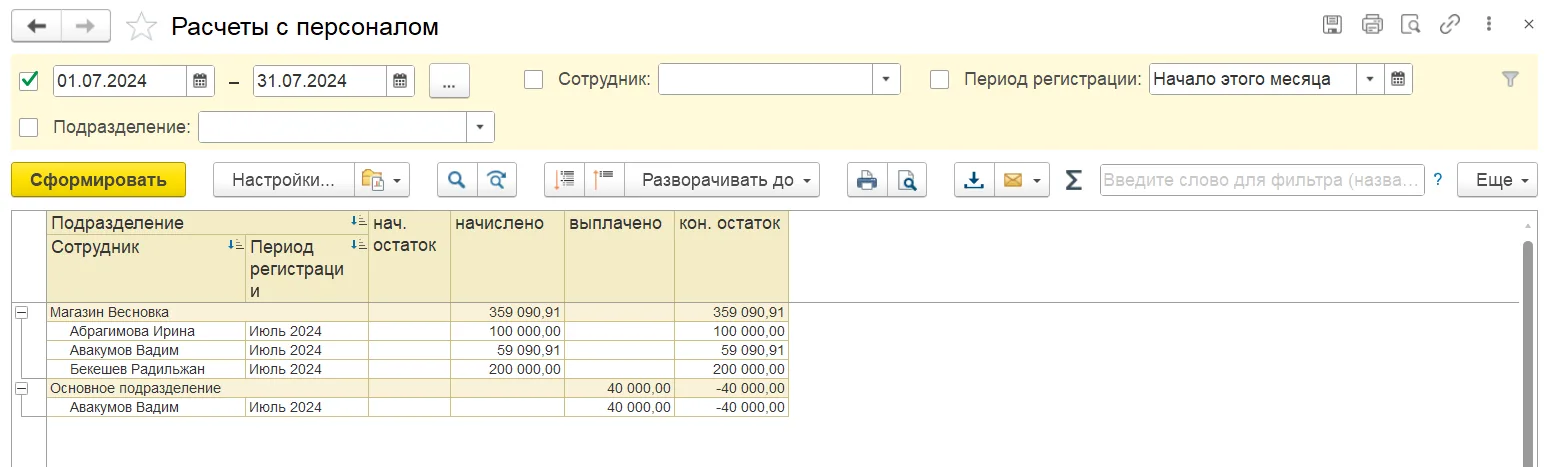The height and width of the screenshot is (467, 1550).
Task: Click the Сформировать button
Action: point(98,180)
